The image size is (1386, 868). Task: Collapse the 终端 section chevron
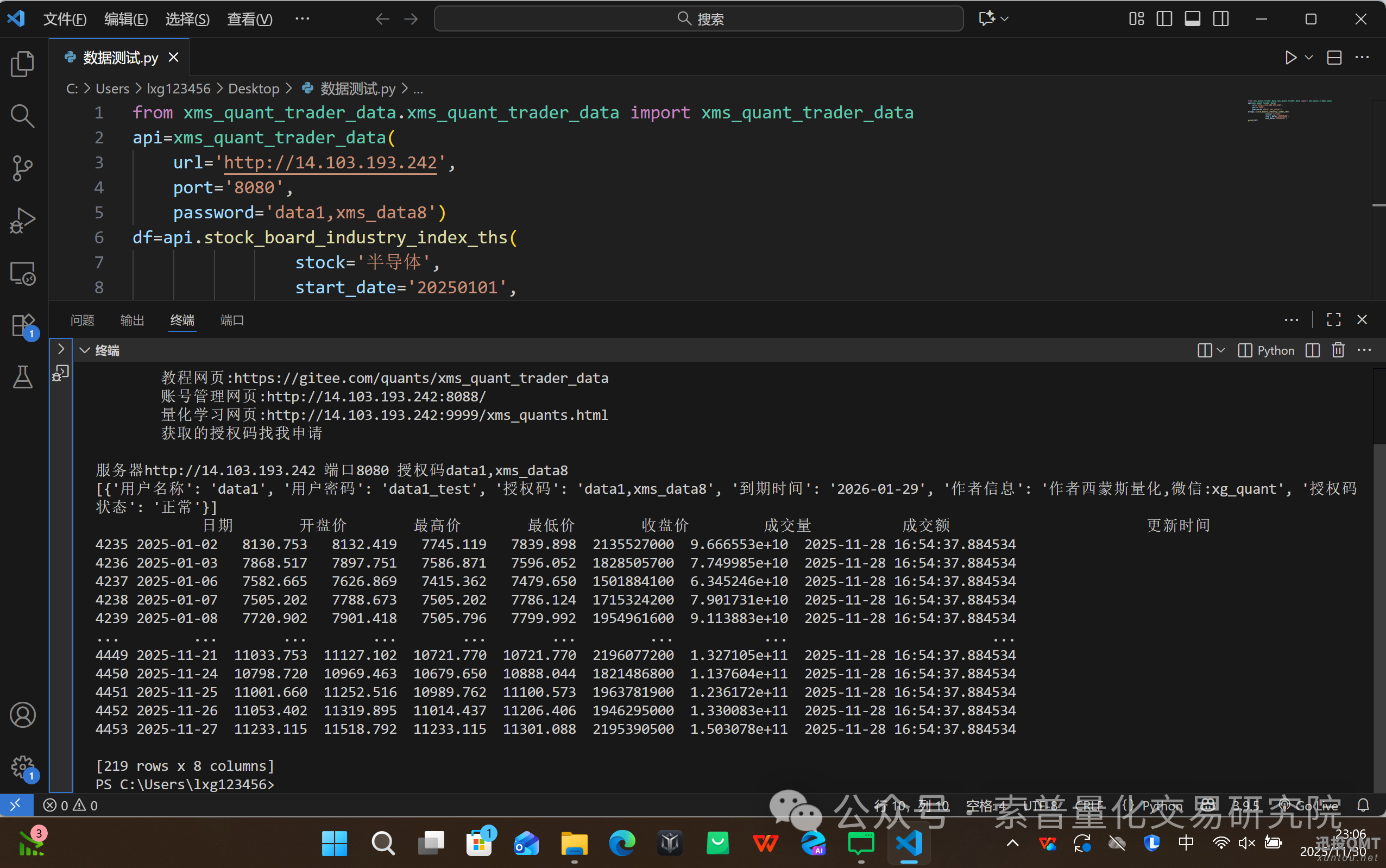84,350
